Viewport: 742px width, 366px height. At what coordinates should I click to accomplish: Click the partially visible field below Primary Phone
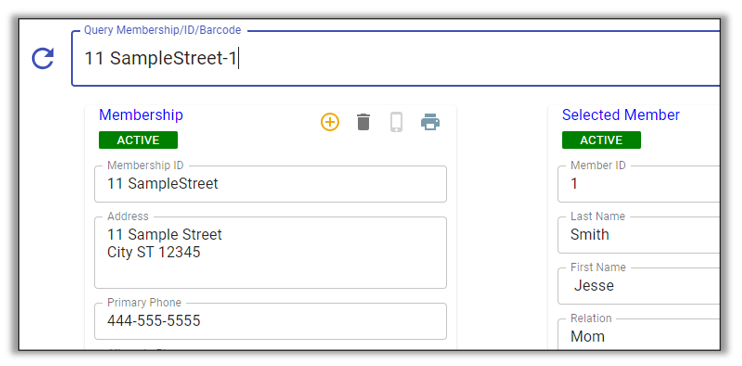(x=270, y=350)
